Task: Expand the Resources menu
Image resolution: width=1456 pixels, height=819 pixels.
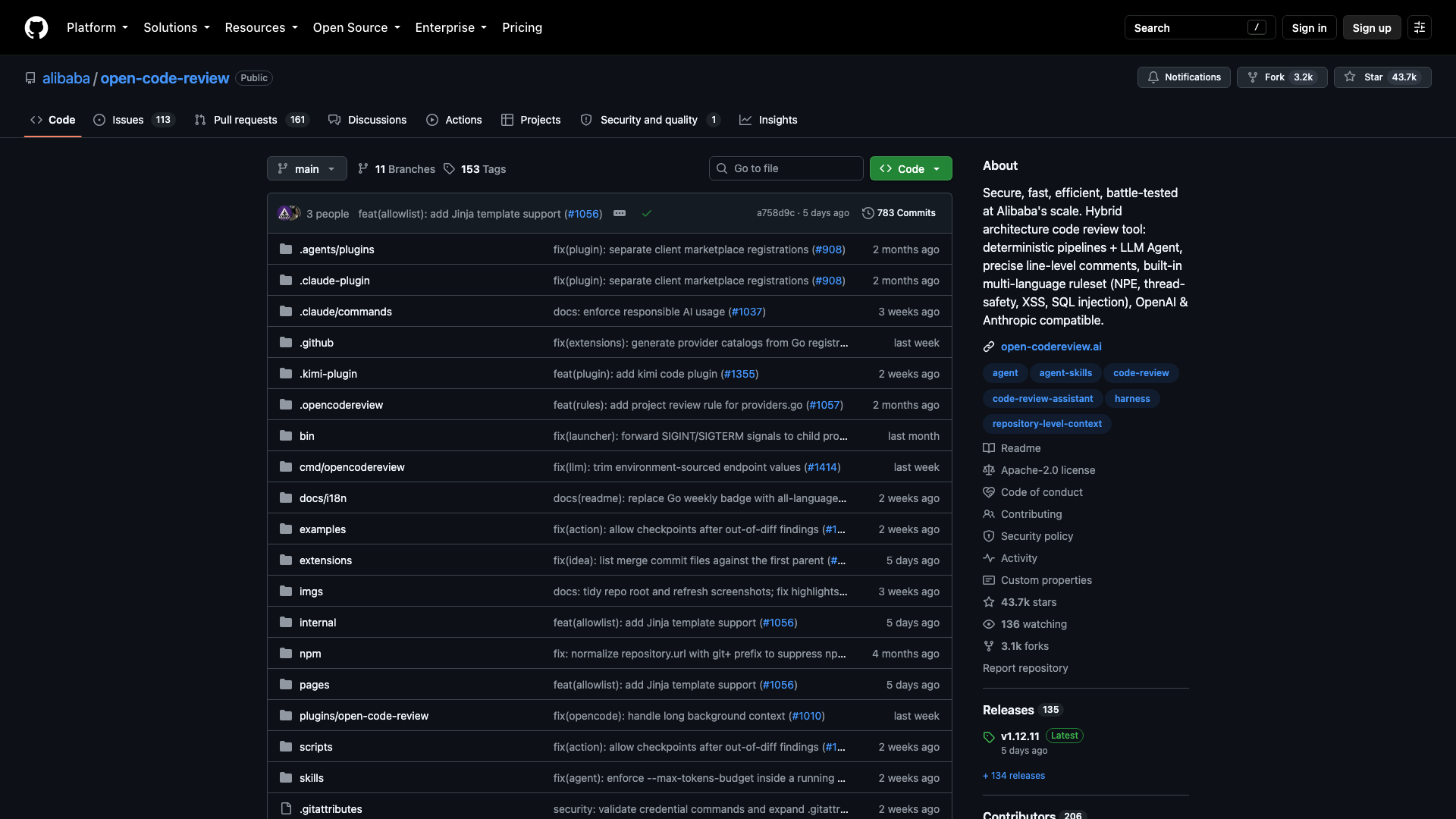Action: (261, 27)
